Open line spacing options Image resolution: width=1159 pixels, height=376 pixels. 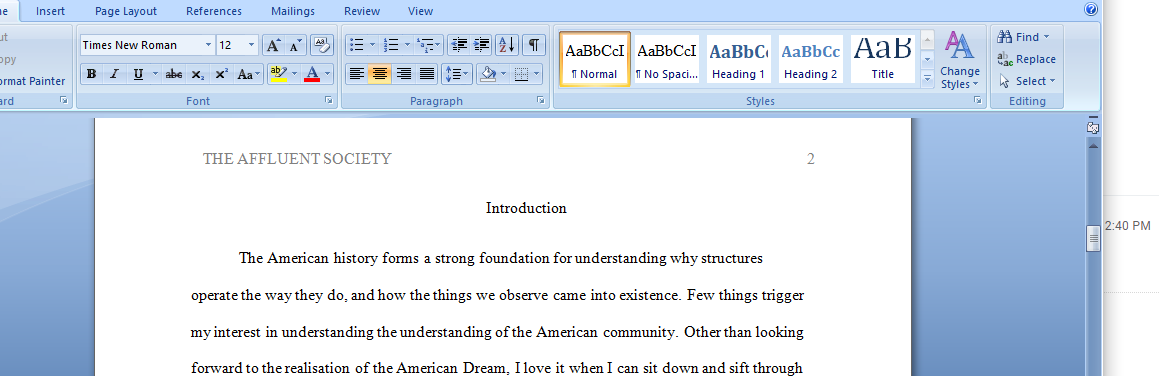coord(457,74)
